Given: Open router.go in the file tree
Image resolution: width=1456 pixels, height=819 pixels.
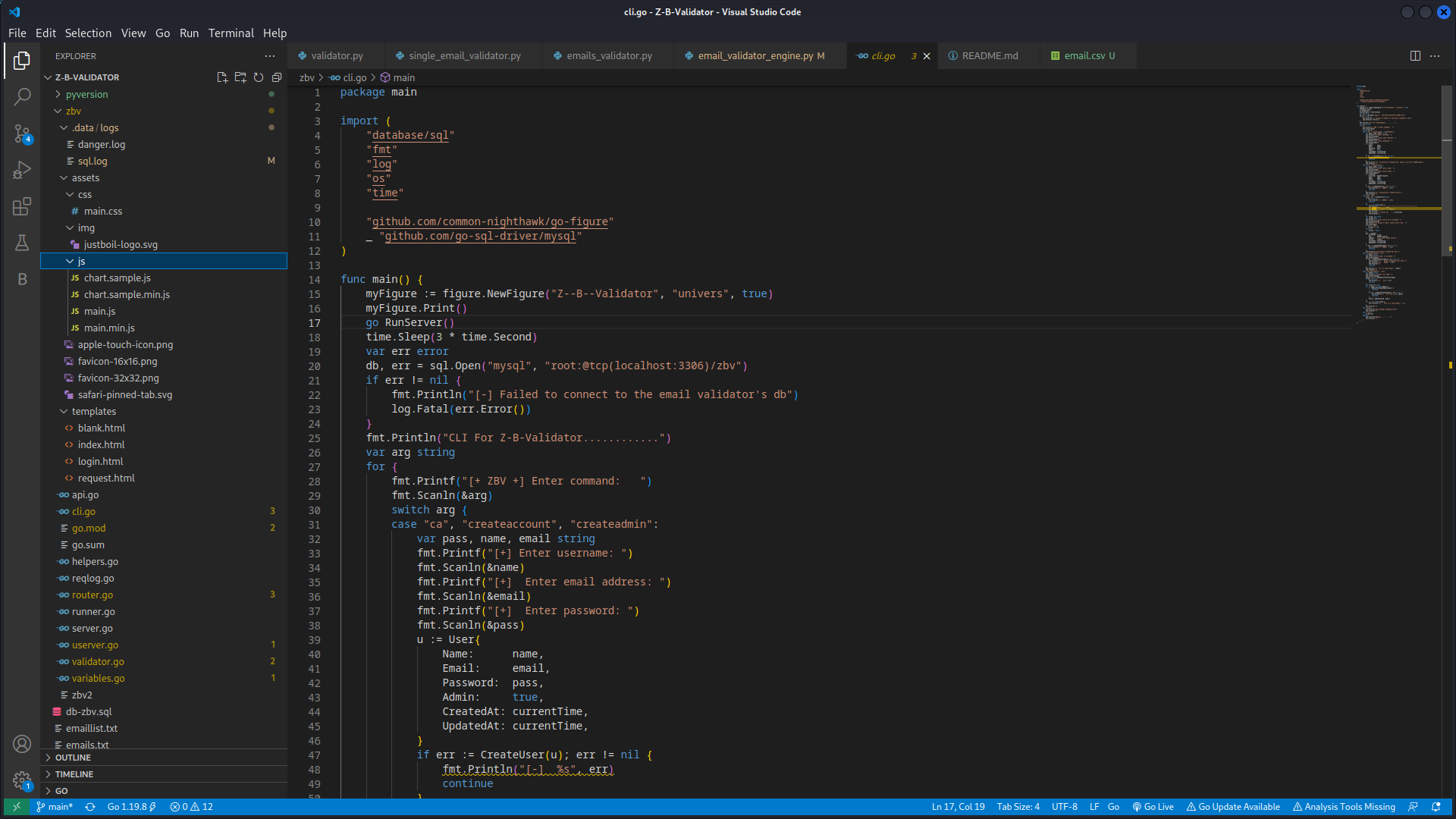Looking at the screenshot, I should (x=92, y=595).
